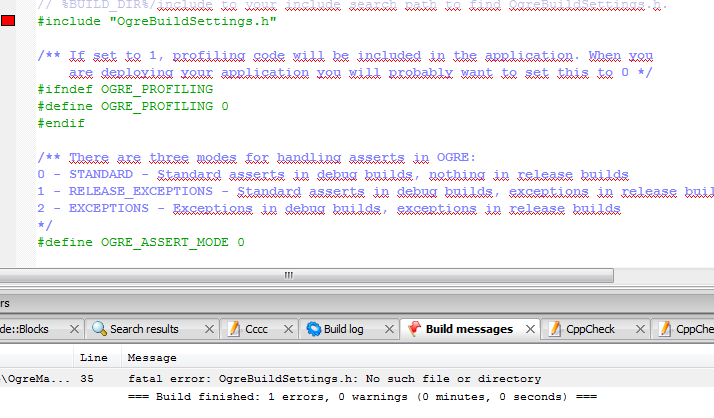Click line number 35 in build messages
The width and height of the screenshot is (714, 418).
point(87,378)
